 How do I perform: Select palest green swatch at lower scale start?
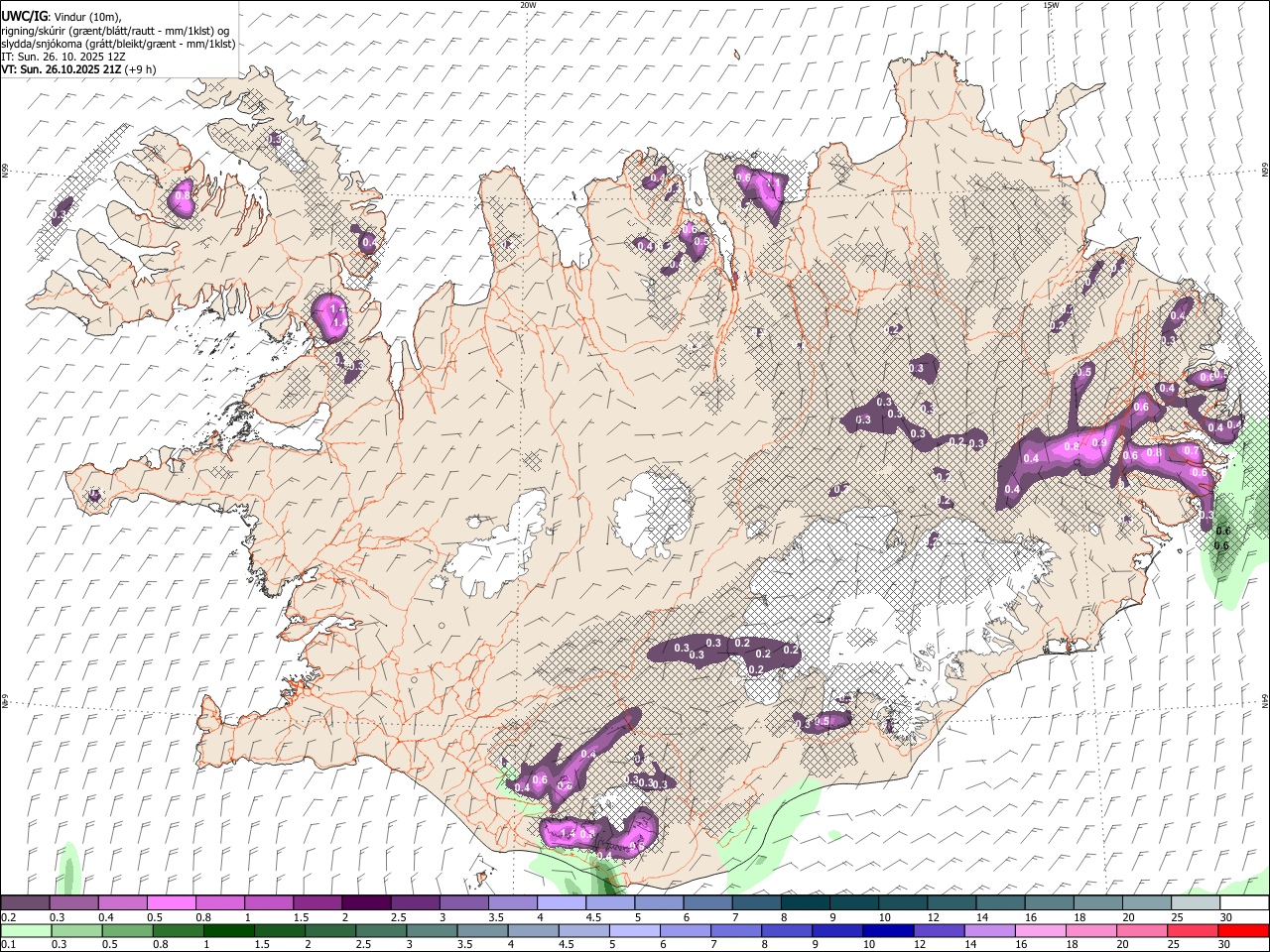(26, 930)
